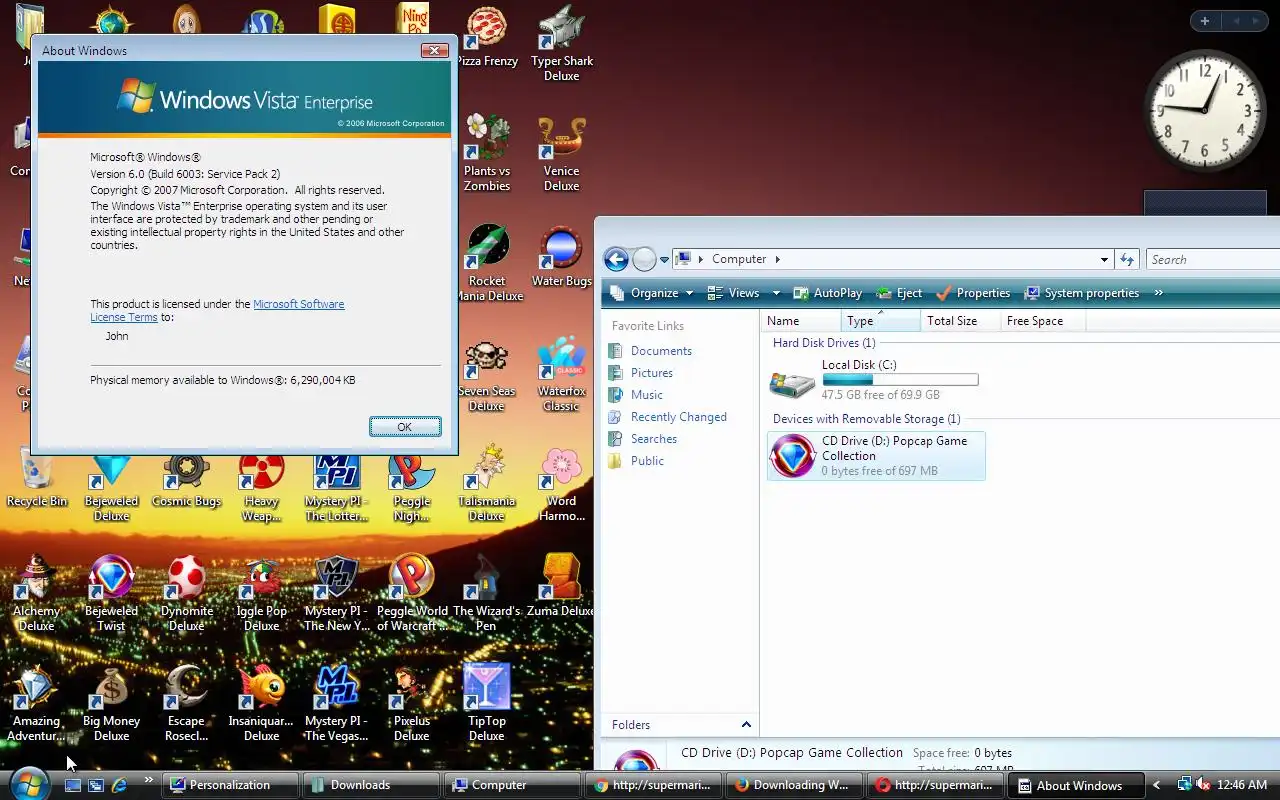Open System properties from toolbar

1082,293
